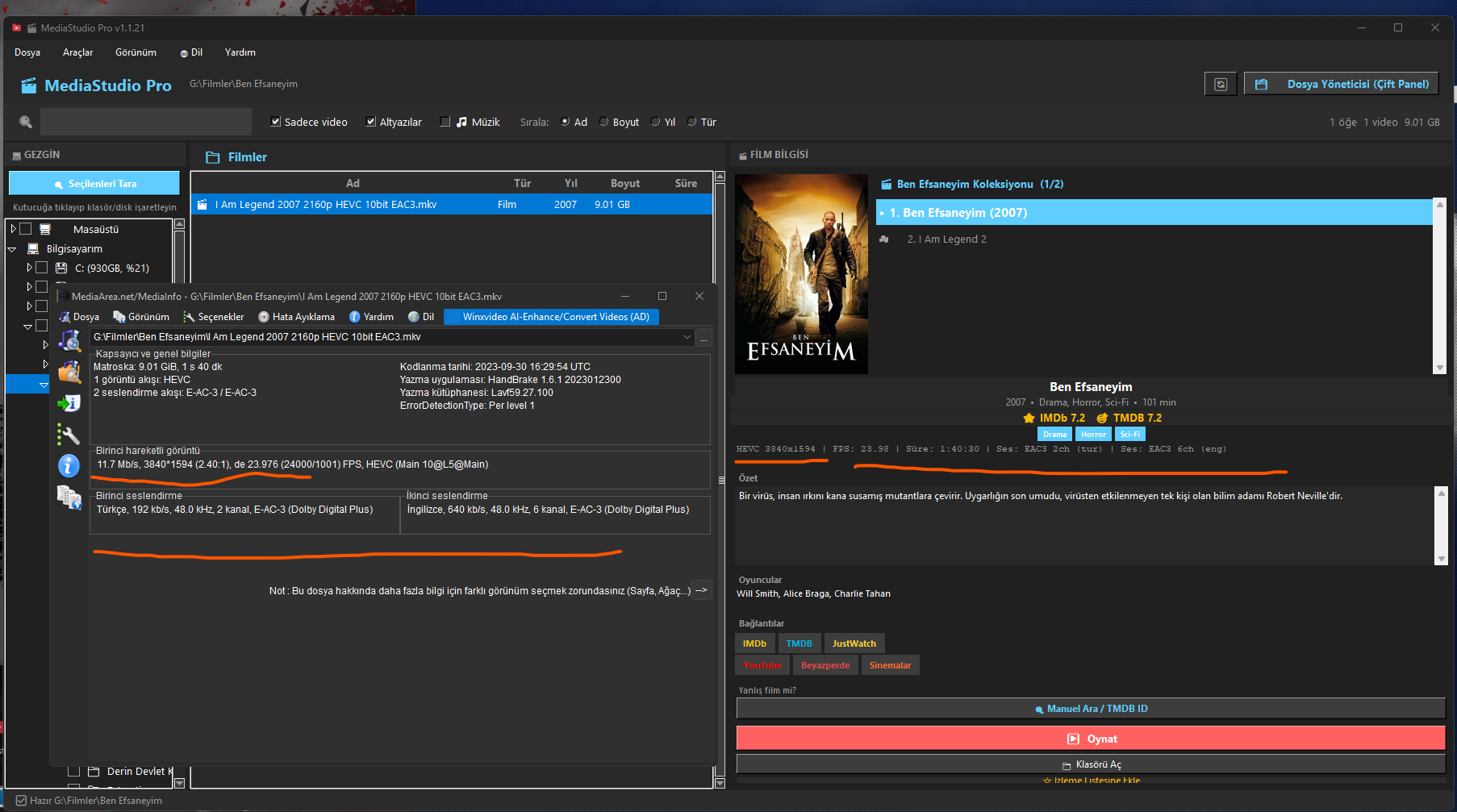The height and width of the screenshot is (812, 1457).
Task: Click MediaInfo open-folder icon in left sidebar
Action: pos(69,372)
